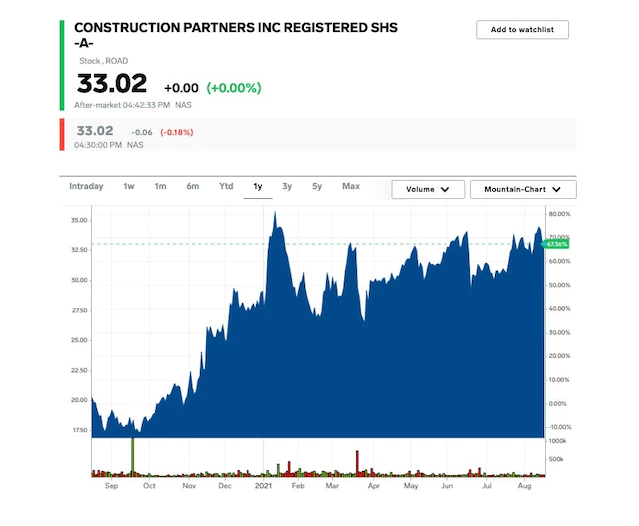Click the (-0.18%) red change value

[x=176, y=132]
